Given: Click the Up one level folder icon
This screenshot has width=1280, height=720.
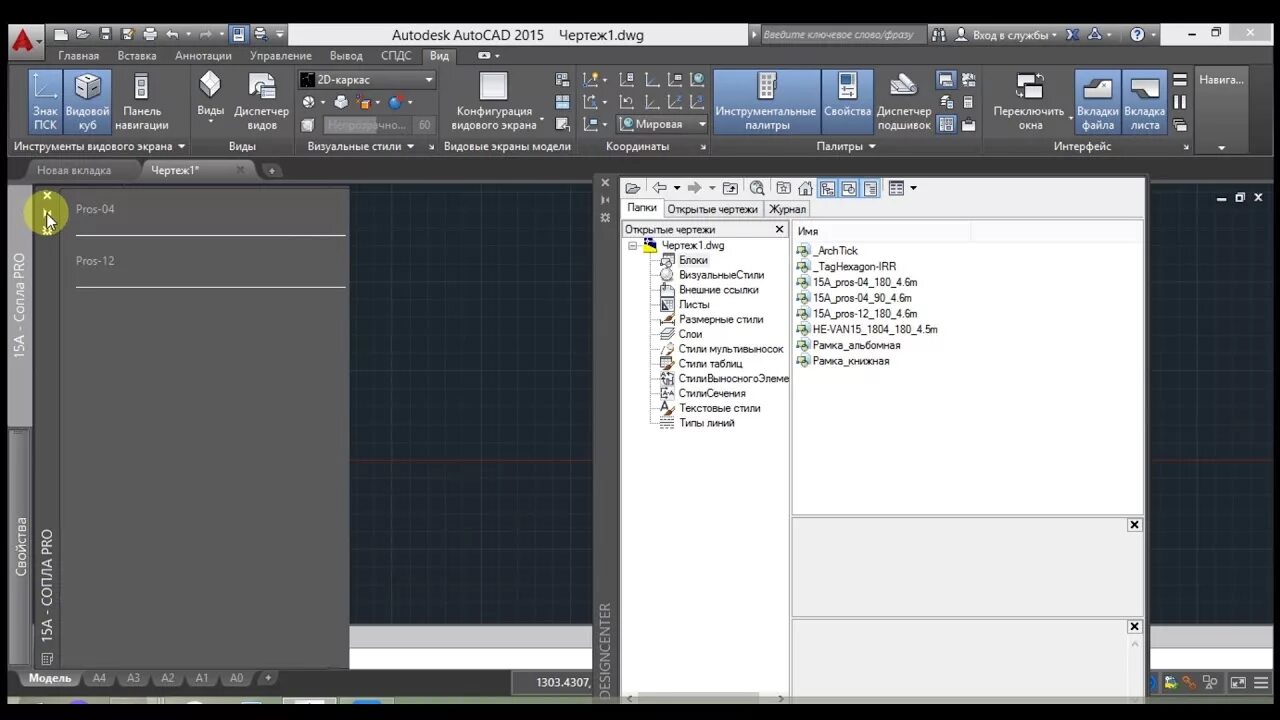Looking at the screenshot, I should (x=730, y=188).
